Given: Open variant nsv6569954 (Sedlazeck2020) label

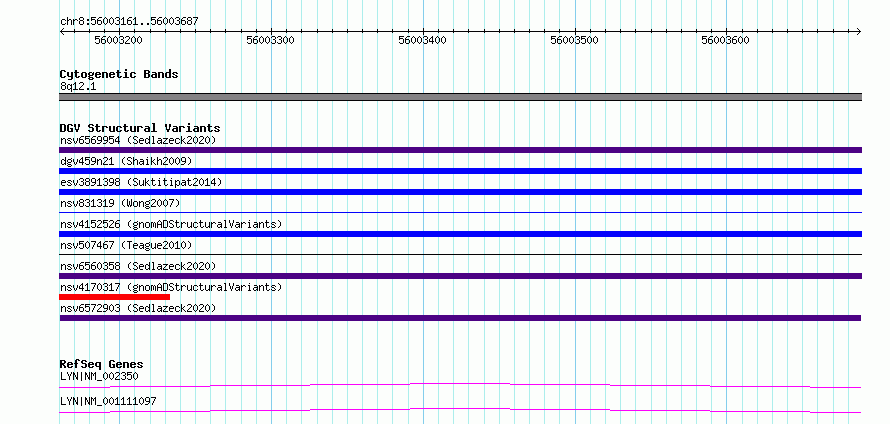Looking at the screenshot, I should click(138, 140).
